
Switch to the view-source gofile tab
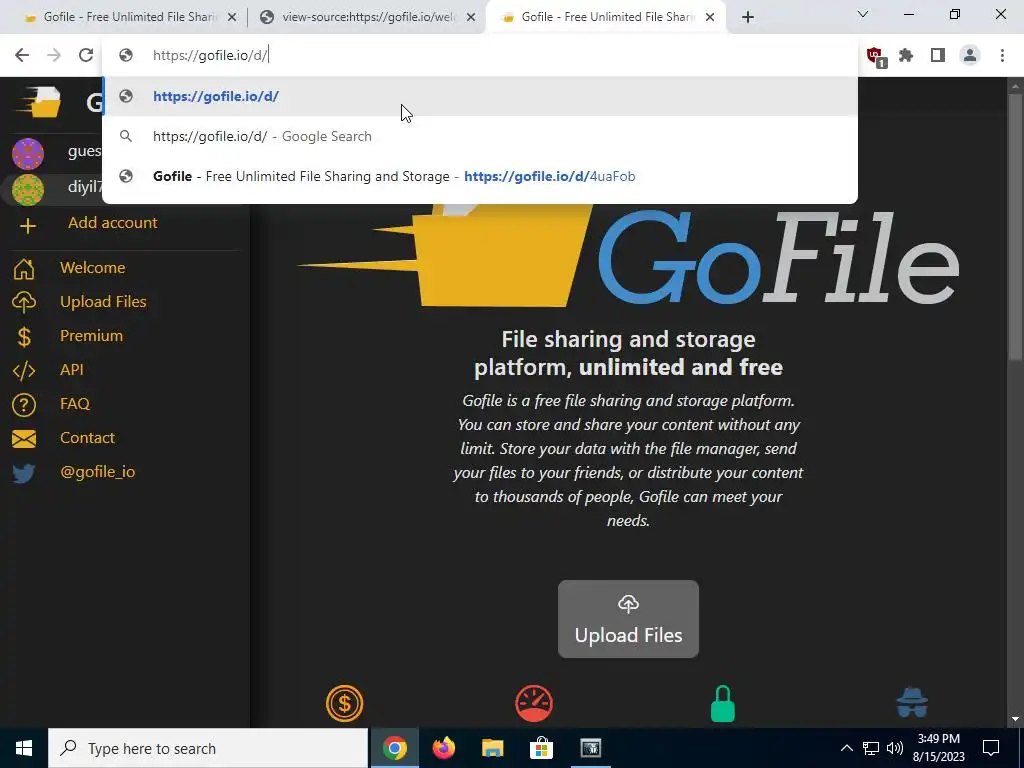(366, 17)
